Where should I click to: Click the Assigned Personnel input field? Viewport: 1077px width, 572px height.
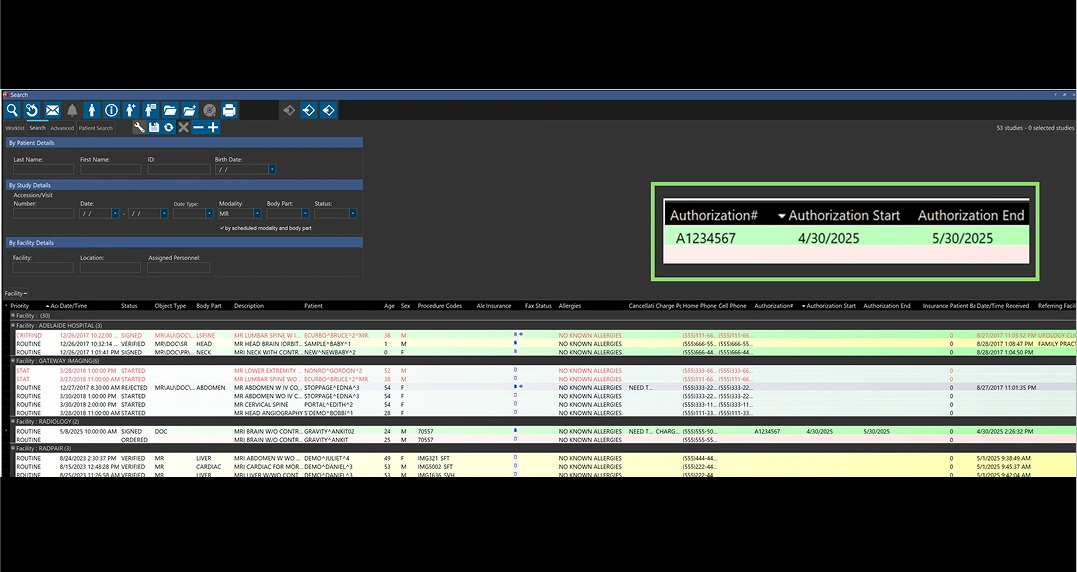pyautogui.click(x=179, y=268)
